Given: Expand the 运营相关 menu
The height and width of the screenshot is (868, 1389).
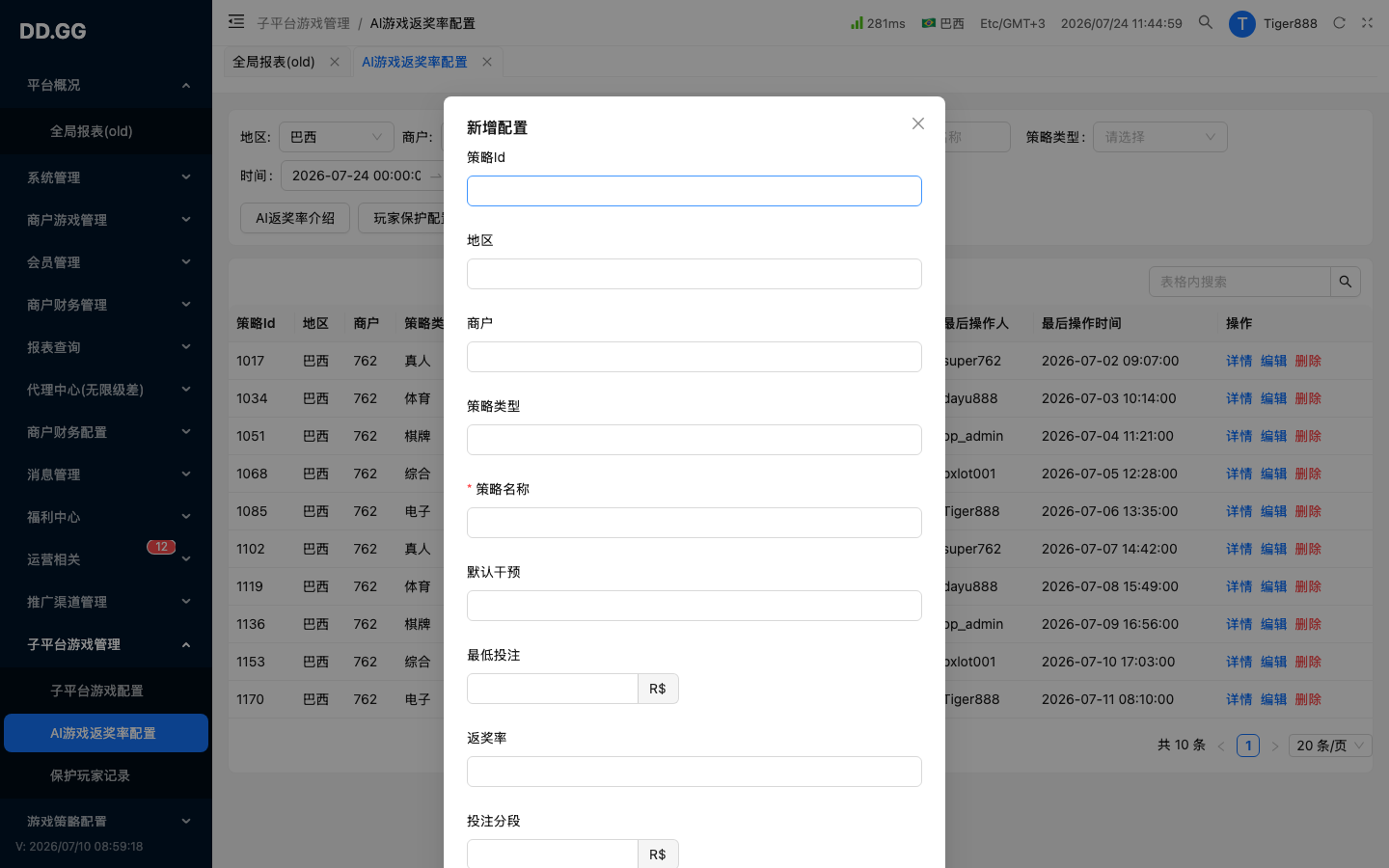Looking at the screenshot, I should coord(106,559).
